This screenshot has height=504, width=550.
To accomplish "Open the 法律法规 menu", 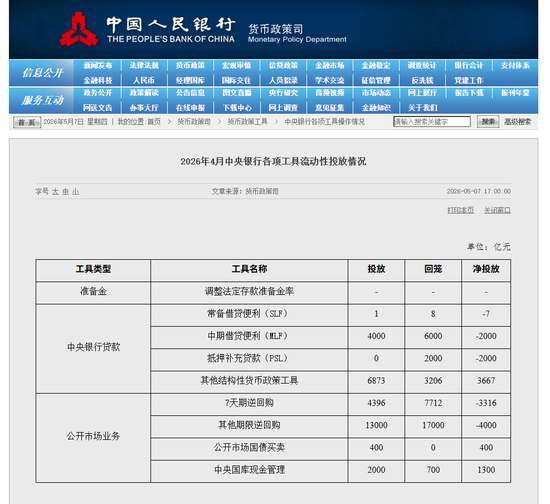I will click(144, 66).
